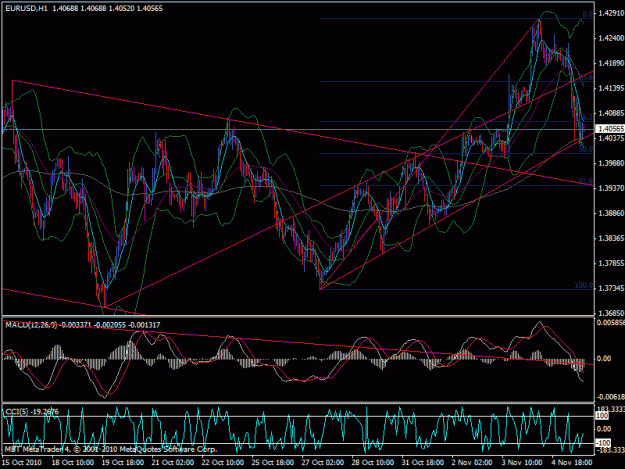
Task: Click the 1.37855 price axis label
Action: [611, 263]
